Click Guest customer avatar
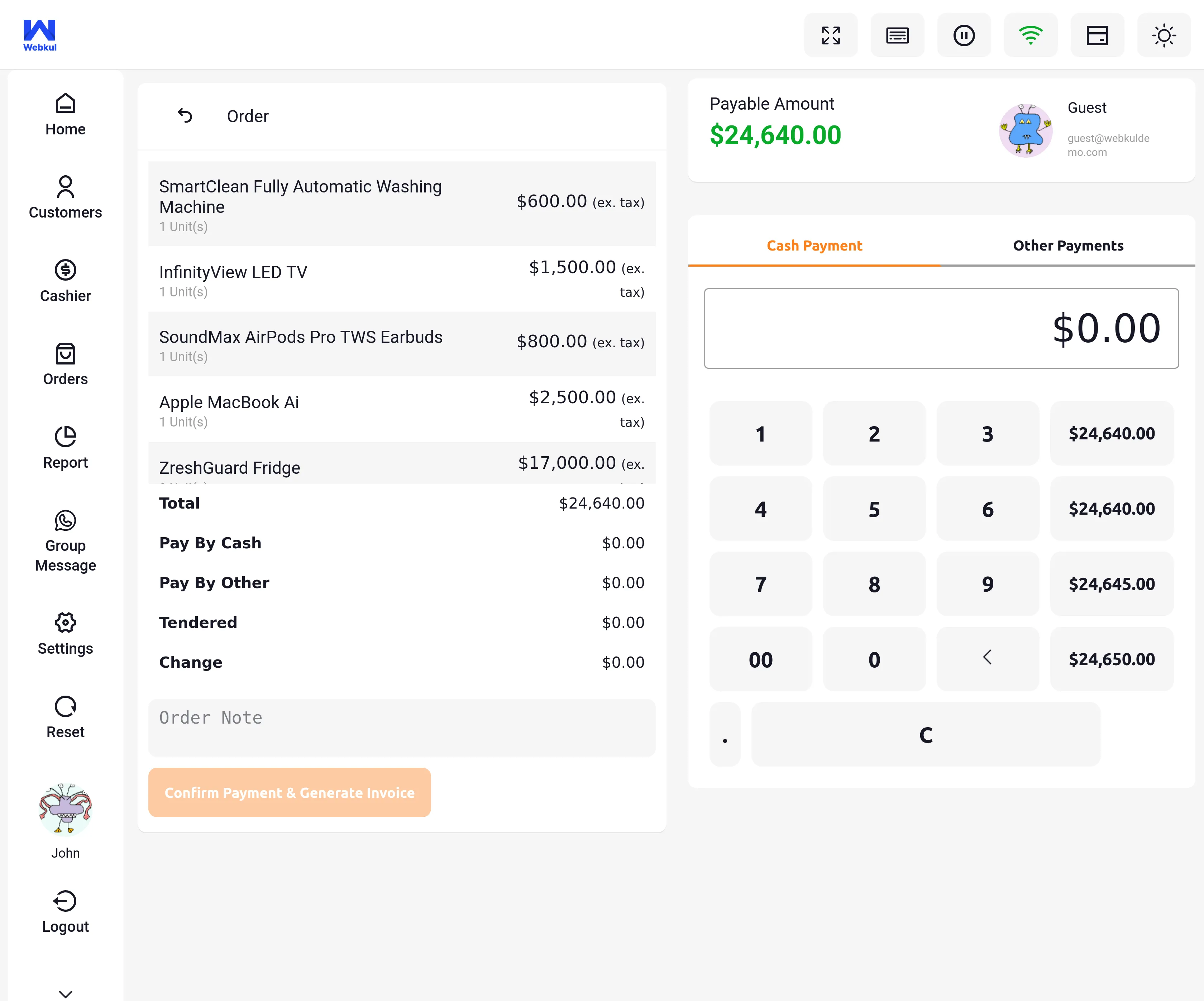Image resolution: width=1204 pixels, height=1001 pixels. coord(1026,131)
